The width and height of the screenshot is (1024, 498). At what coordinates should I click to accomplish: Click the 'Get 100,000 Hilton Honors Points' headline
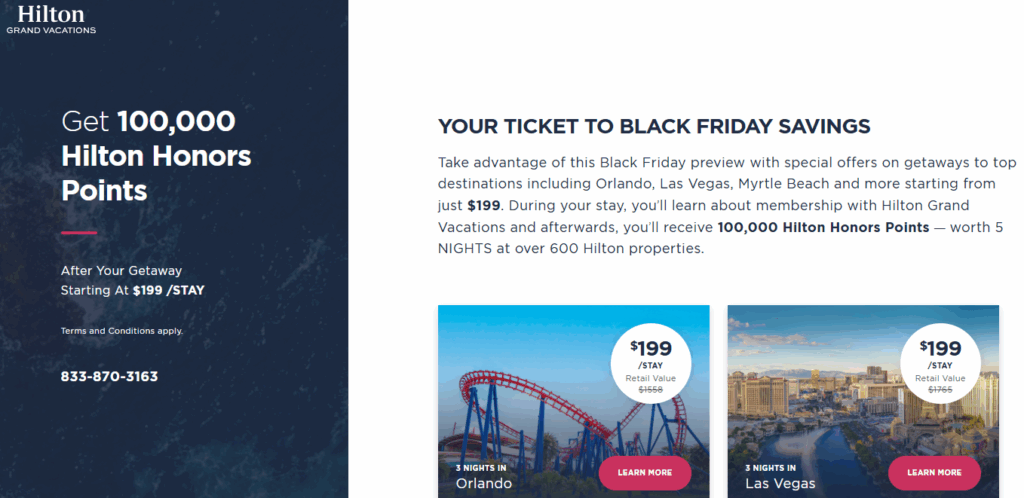pyautogui.click(x=156, y=156)
